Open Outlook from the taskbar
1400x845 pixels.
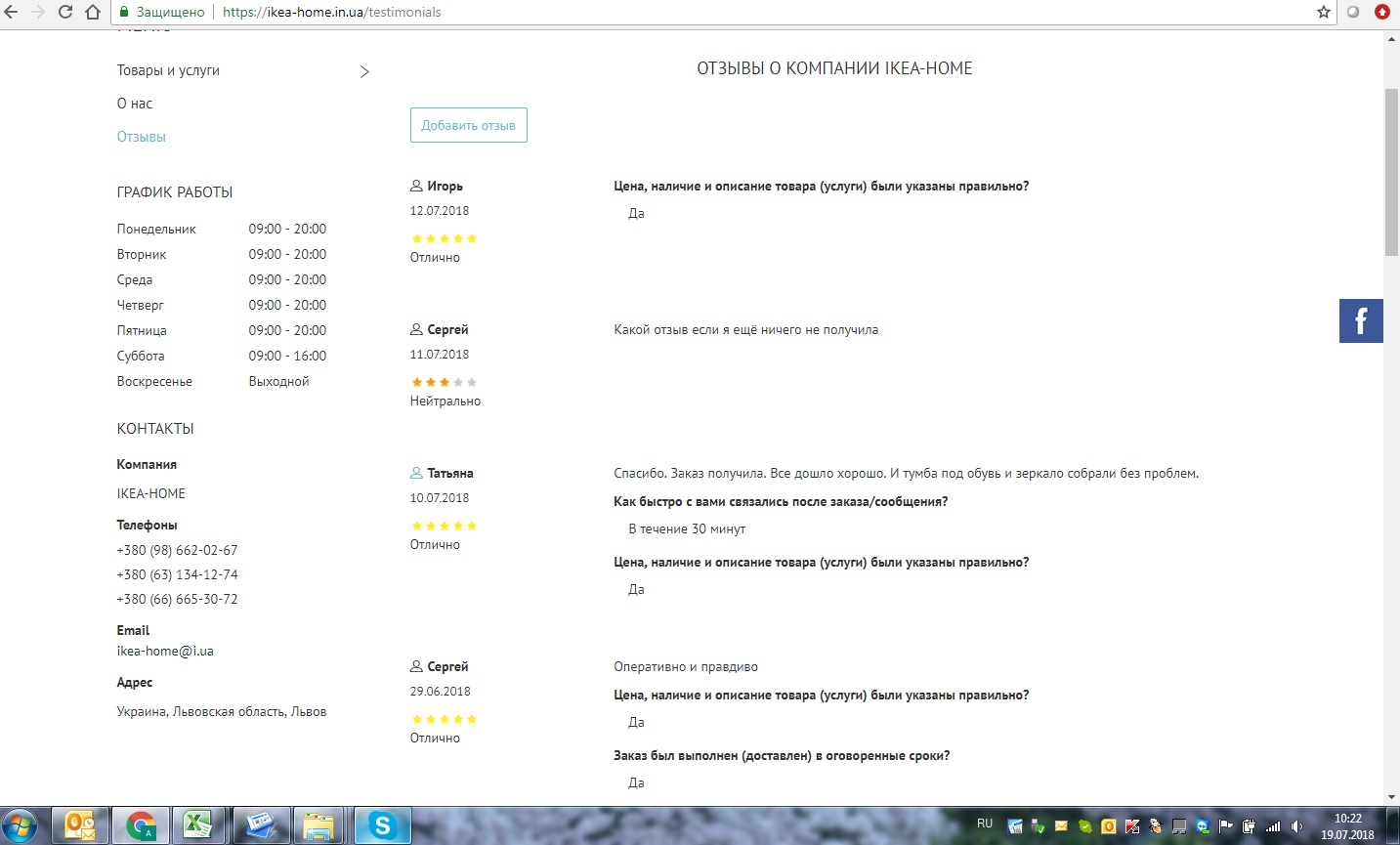tap(79, 825)
